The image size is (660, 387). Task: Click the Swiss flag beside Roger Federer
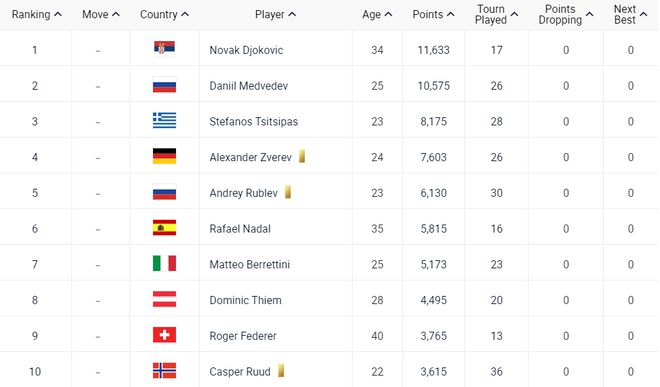click(164, 335)
